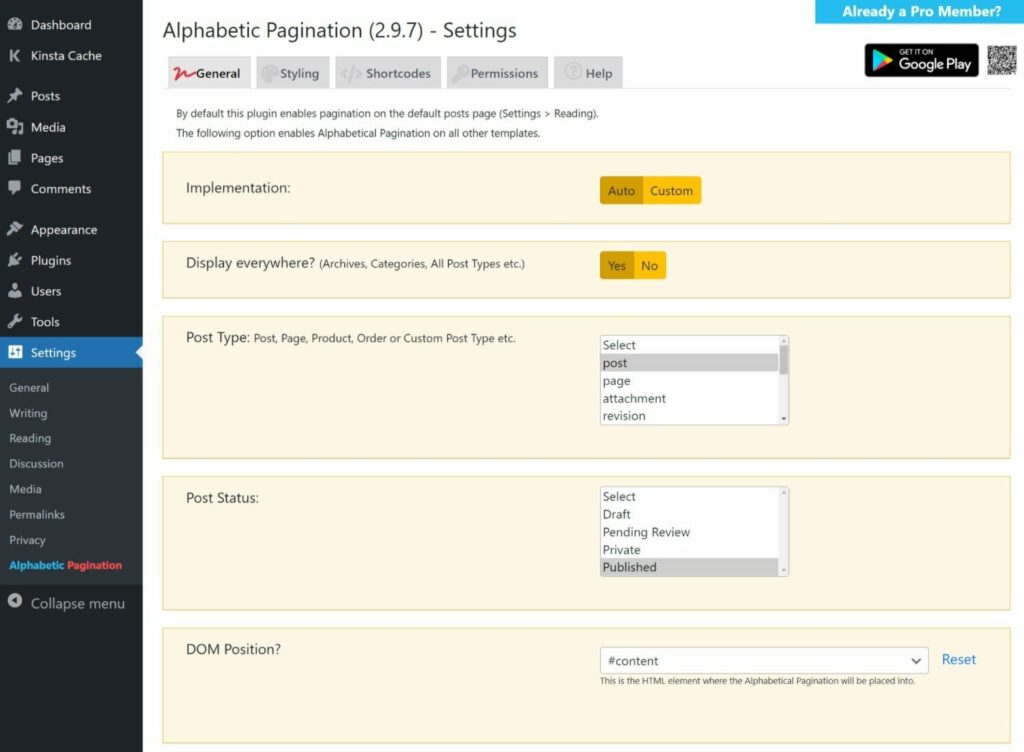The image size is (1024, 752).
Task: Open the Appearance menu
Action: (64, 229)
